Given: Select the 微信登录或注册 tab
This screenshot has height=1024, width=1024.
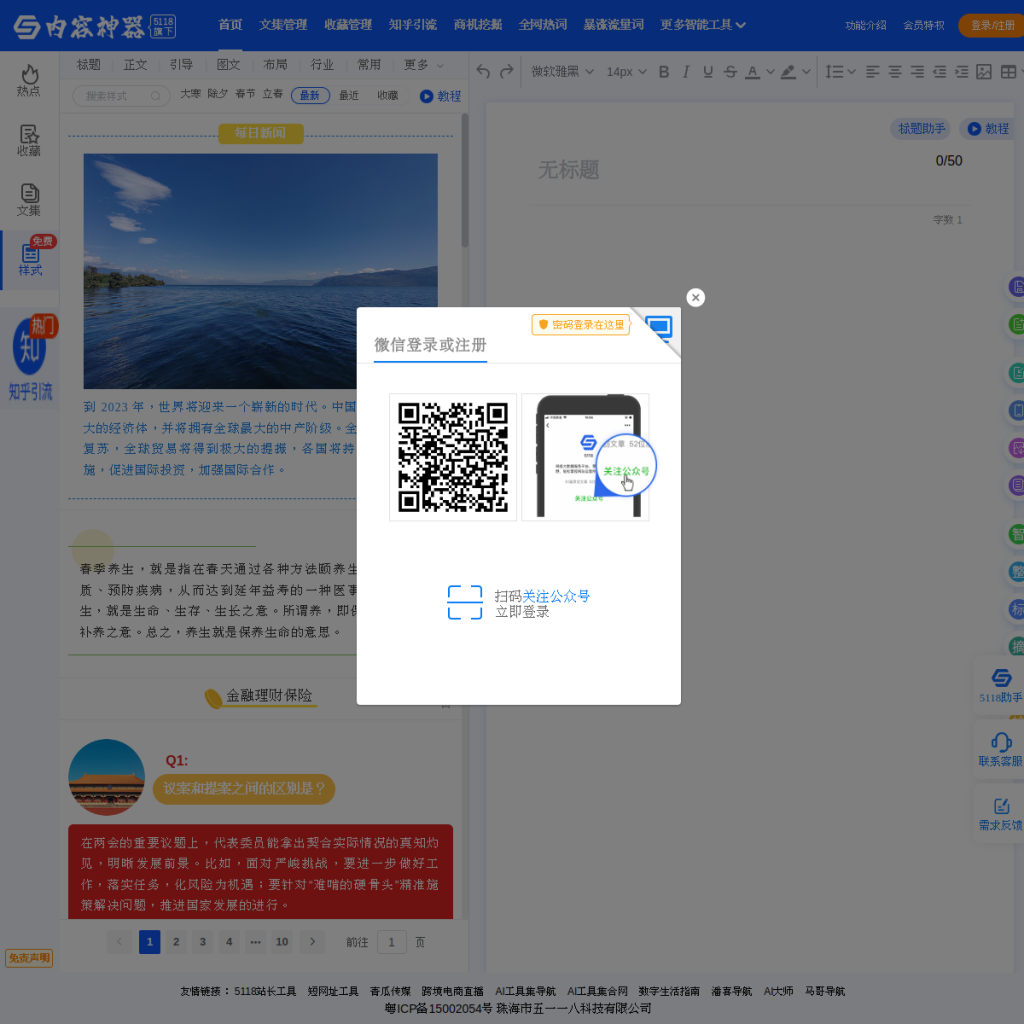Looking at the screenshot, I should tap(430, 345).
